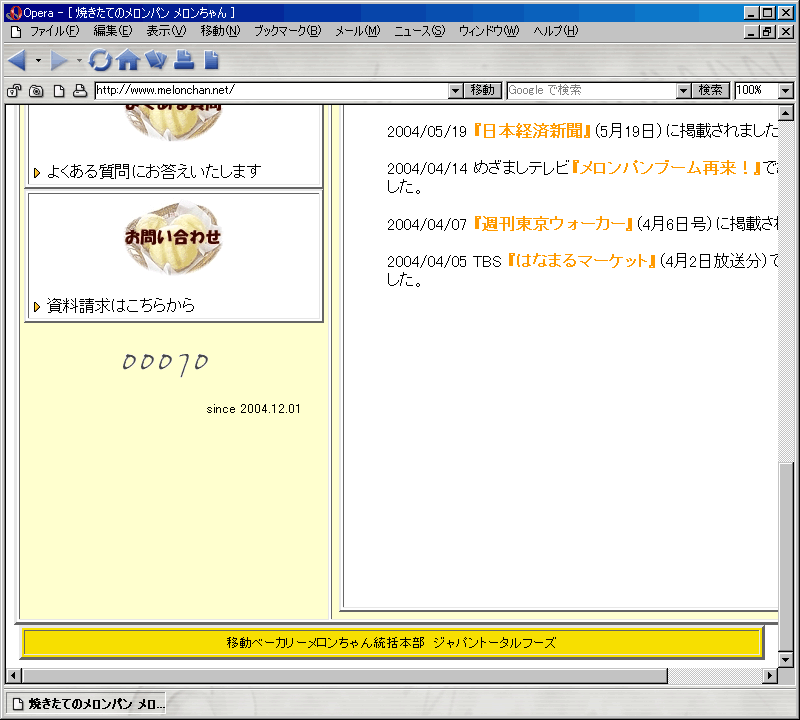The width and height of the screenshot is (800, 720).
Task: Click よくある質問にお答えいたします link
Action: tap(154, 171)
